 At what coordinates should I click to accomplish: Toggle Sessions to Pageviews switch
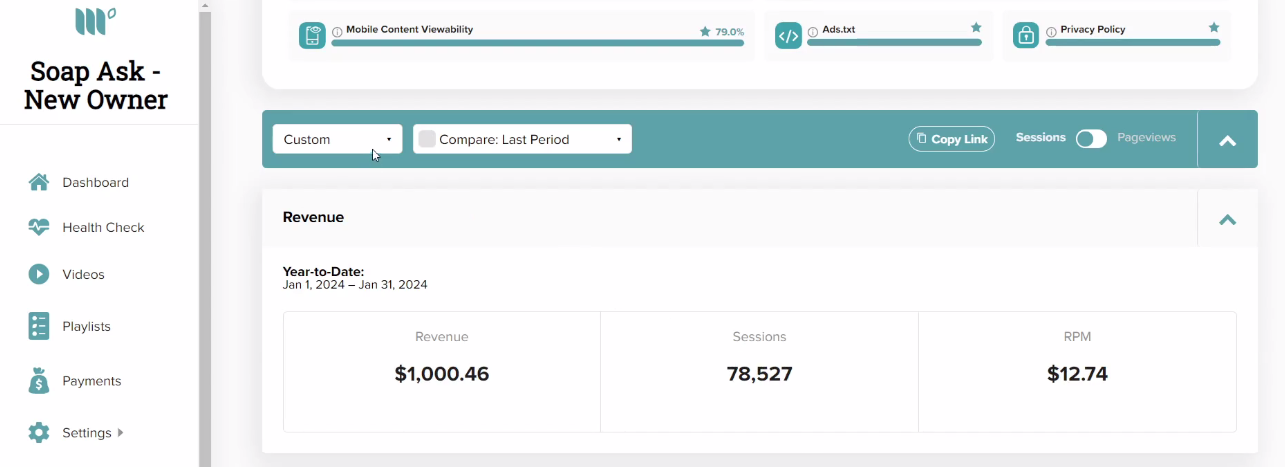[1091, 139]
